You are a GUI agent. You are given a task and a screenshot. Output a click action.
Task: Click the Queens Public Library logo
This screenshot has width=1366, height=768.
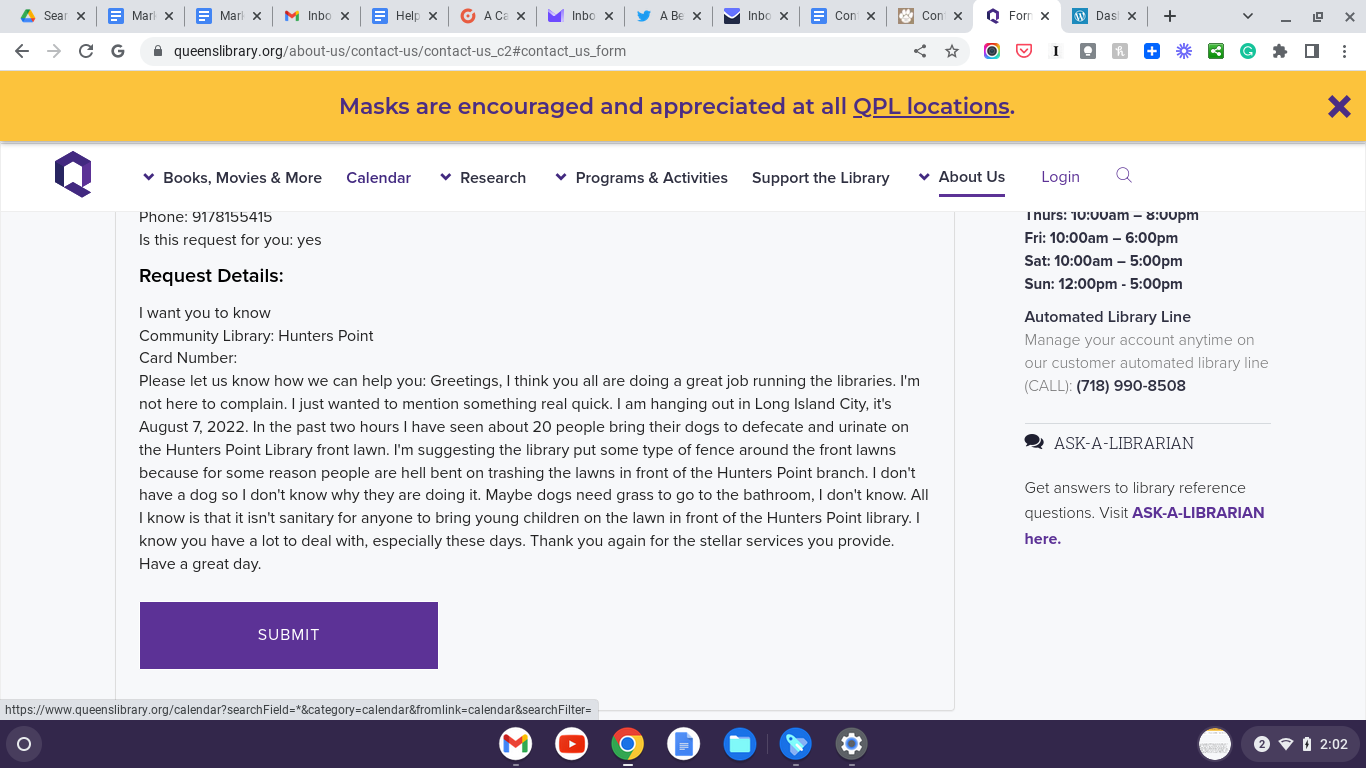[73, 174]
